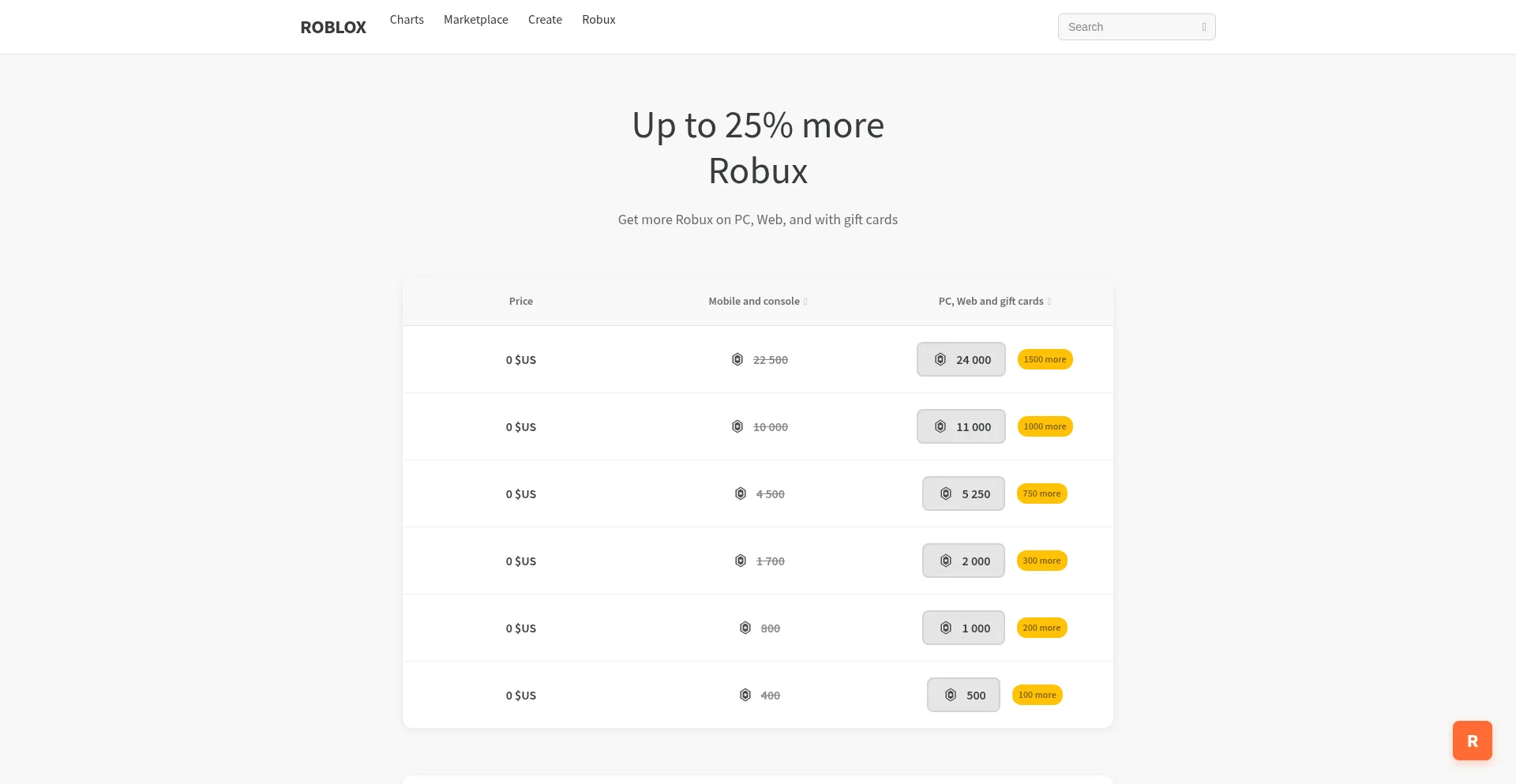Click Robux icon next to 1 700
Image resolution: width=1516 pixels, height=784 pixels.
coord(741,561)
